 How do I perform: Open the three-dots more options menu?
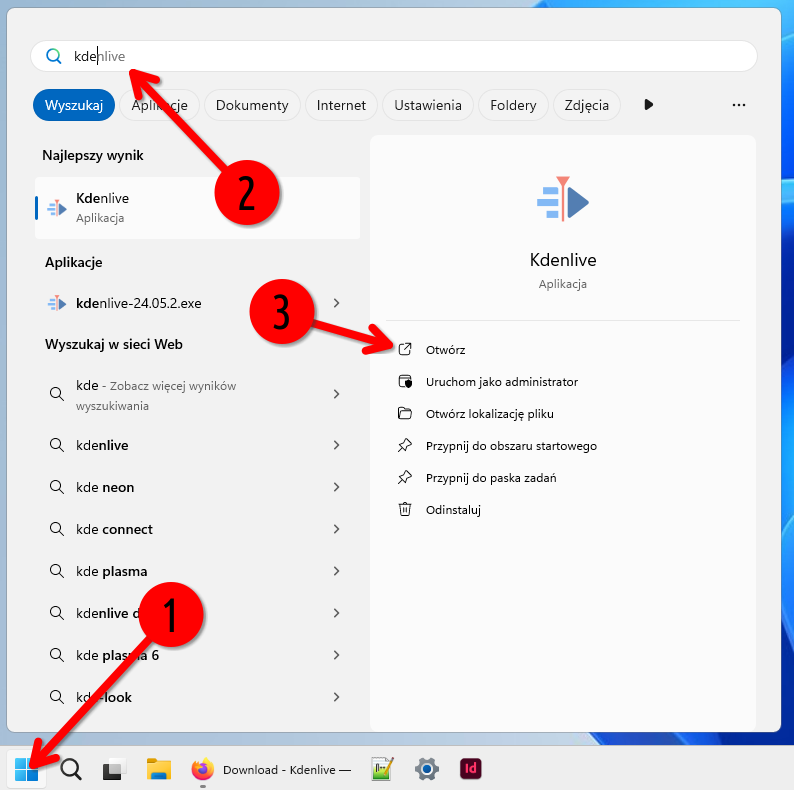[739, 105]
